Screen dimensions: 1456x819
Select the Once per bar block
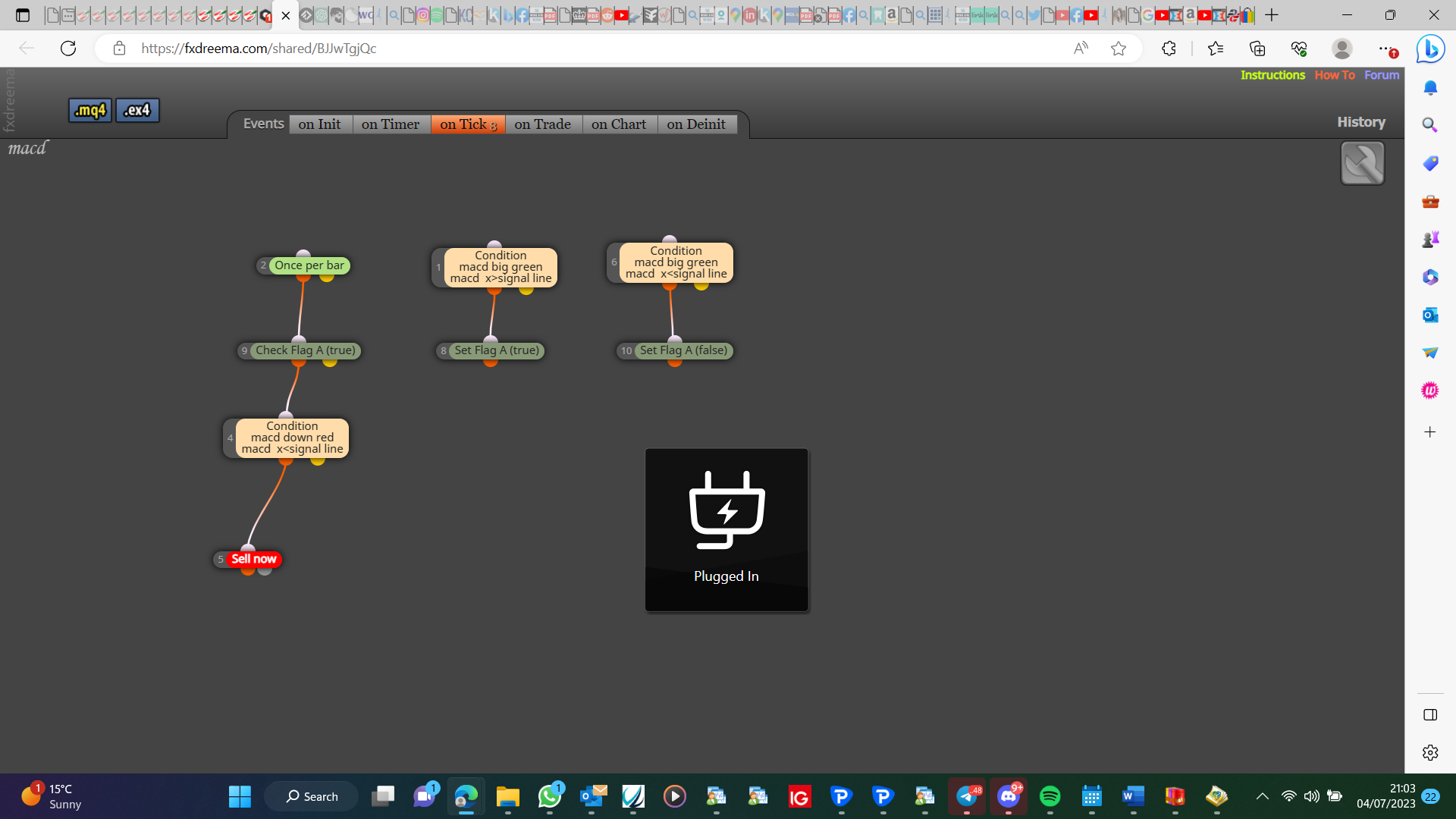point(309,265)
